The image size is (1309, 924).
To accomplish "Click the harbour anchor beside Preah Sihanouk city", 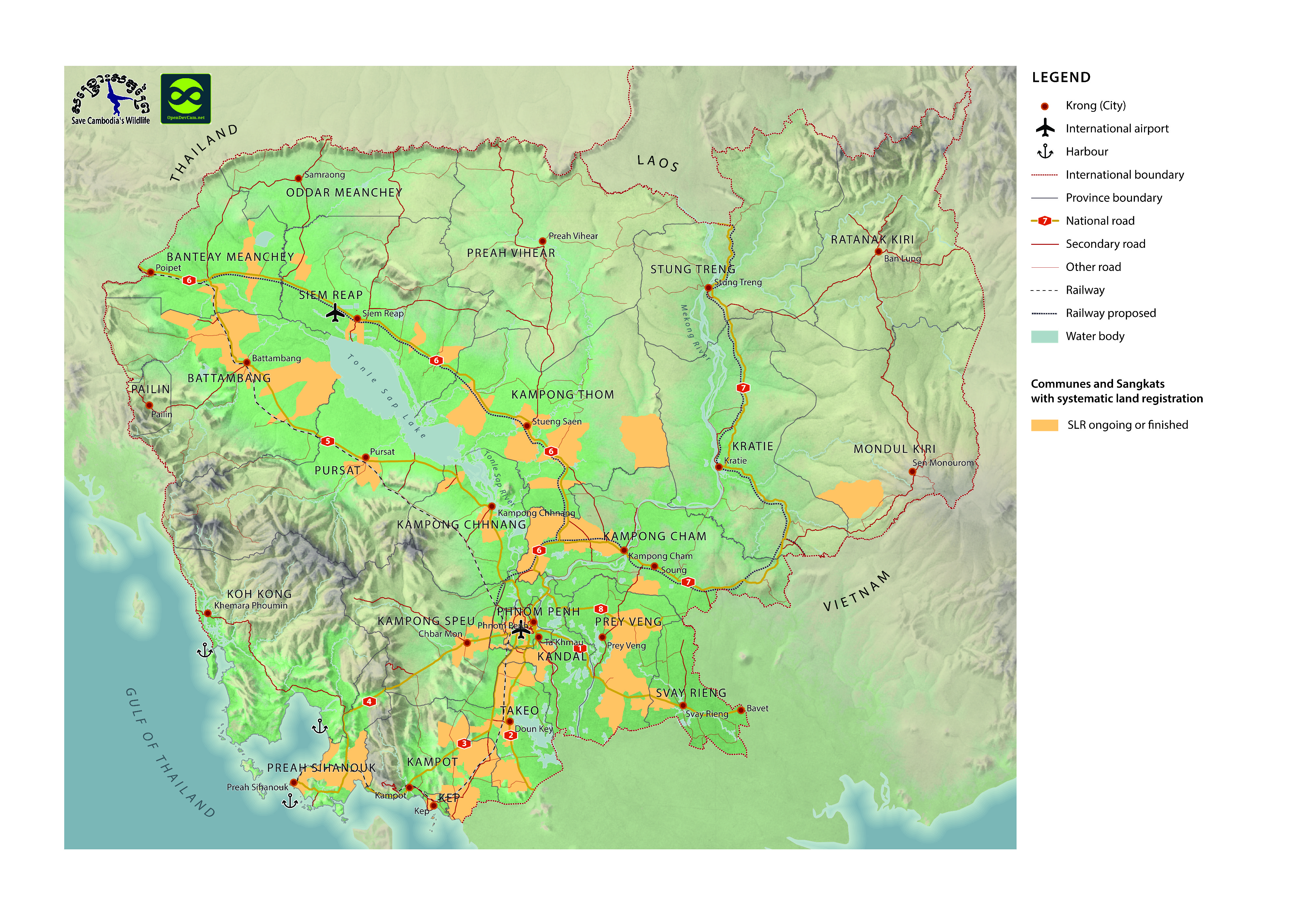I will [290, 801].
